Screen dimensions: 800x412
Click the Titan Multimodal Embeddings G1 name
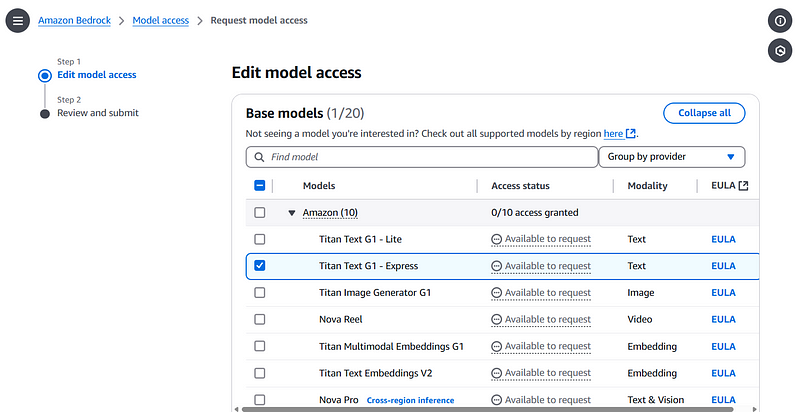[391, 347]
